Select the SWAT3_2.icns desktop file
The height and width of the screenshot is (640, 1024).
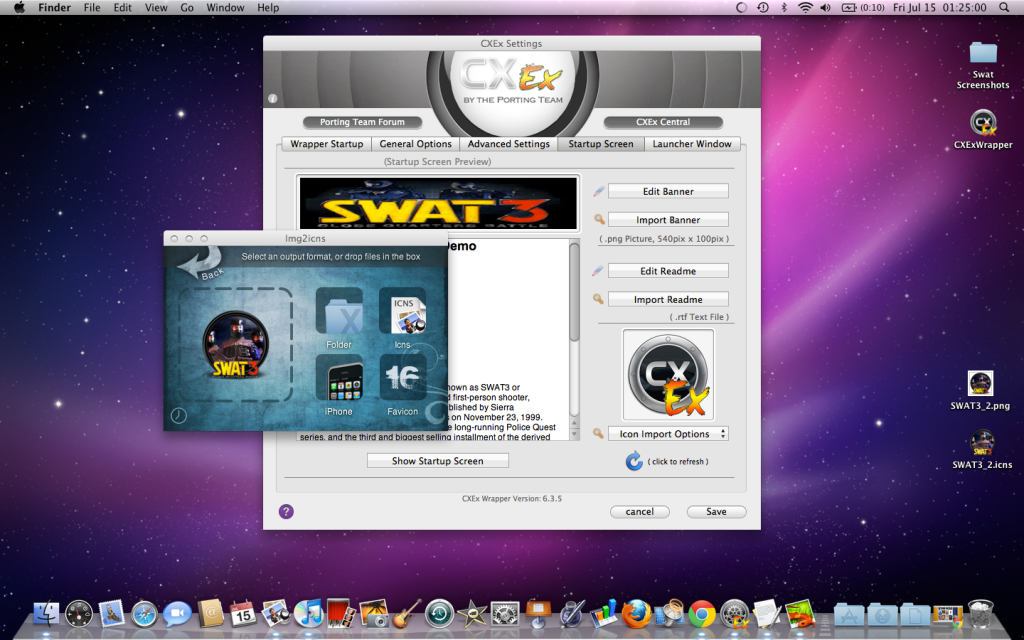pos(982,449)
